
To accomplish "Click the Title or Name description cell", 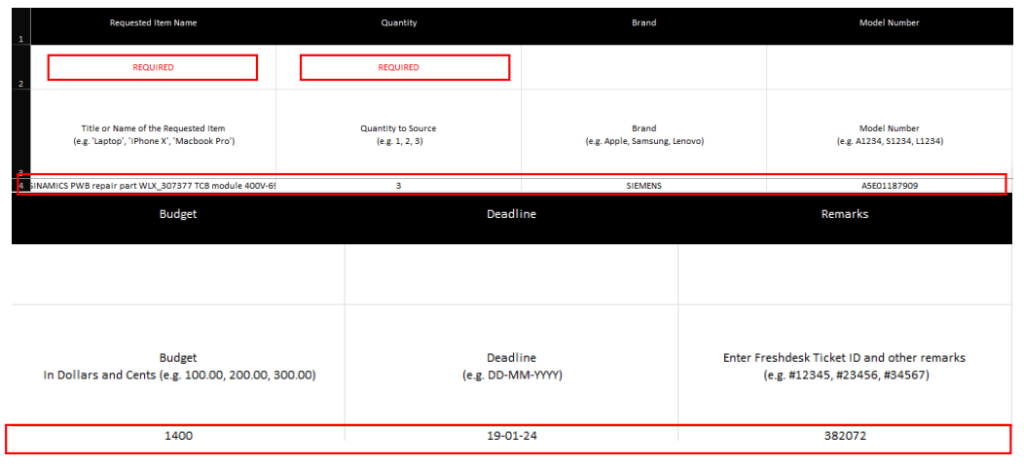I will point(153,134).
